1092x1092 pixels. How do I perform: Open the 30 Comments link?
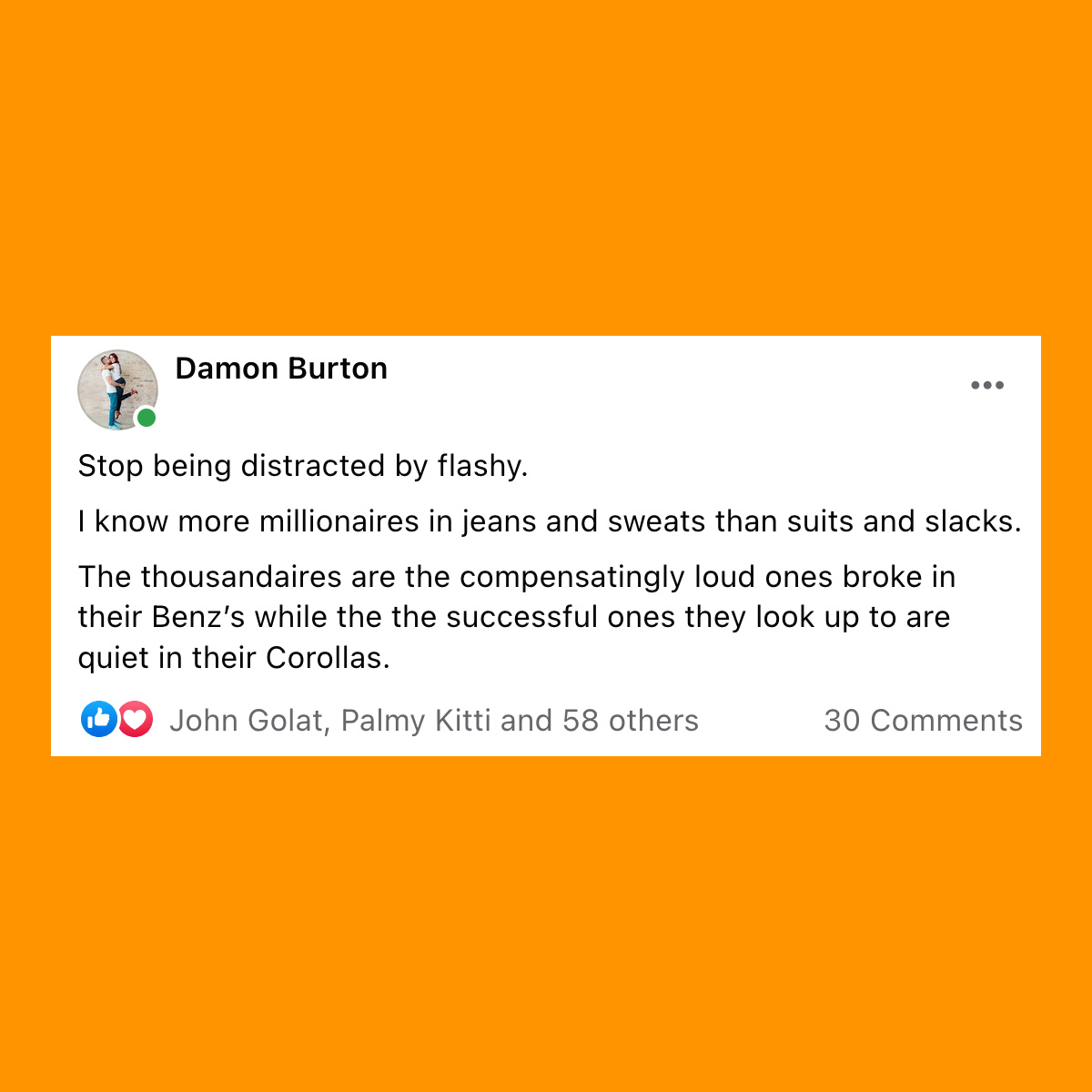tap(923, 721)
